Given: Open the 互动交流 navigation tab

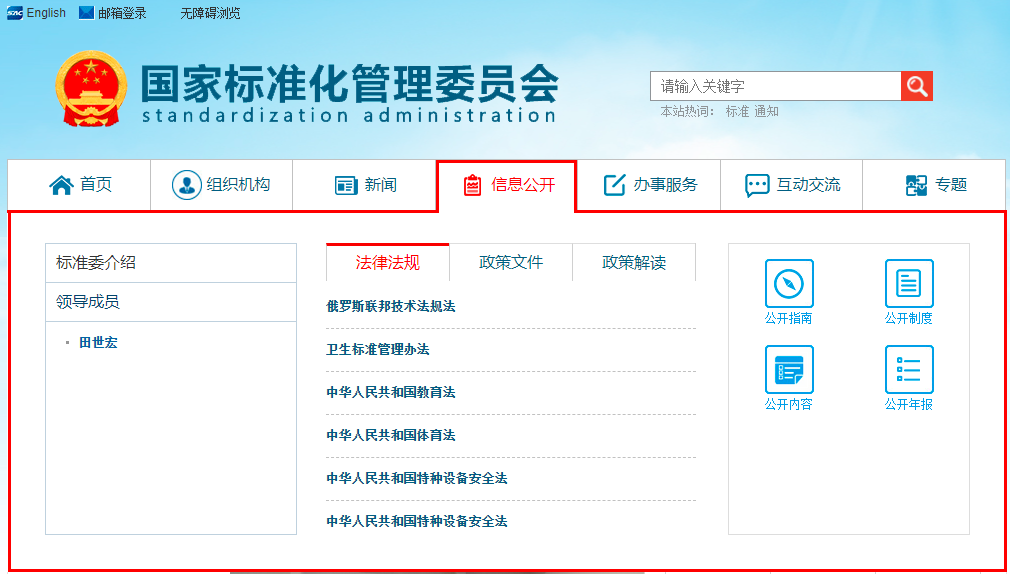Looking at the screenshot, I should (792, 185).
